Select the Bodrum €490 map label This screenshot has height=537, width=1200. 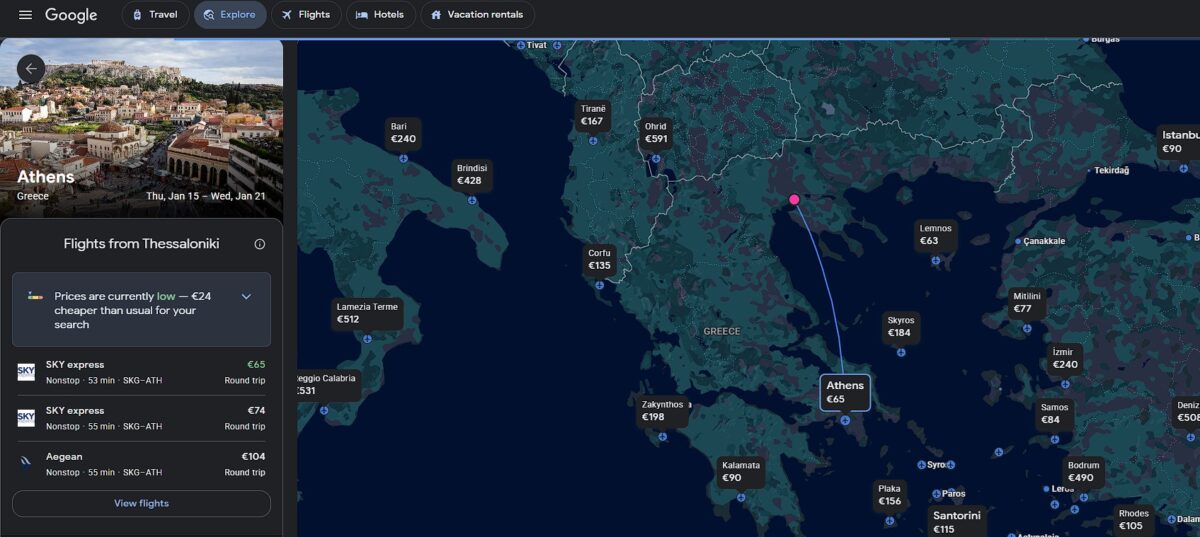pos(1083,472)
